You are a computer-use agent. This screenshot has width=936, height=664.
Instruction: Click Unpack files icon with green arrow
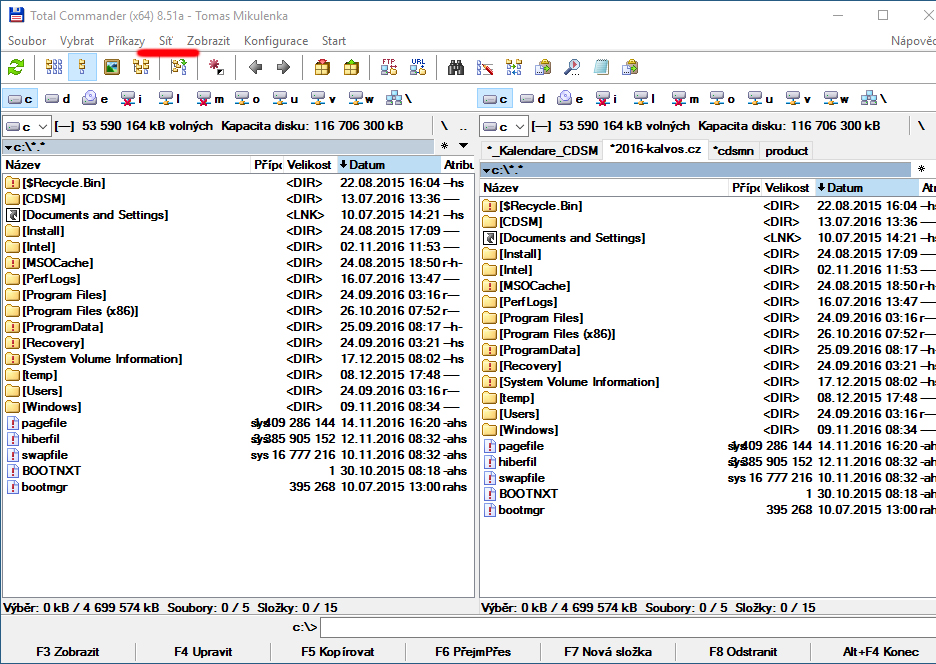click(x=351, y=67)
